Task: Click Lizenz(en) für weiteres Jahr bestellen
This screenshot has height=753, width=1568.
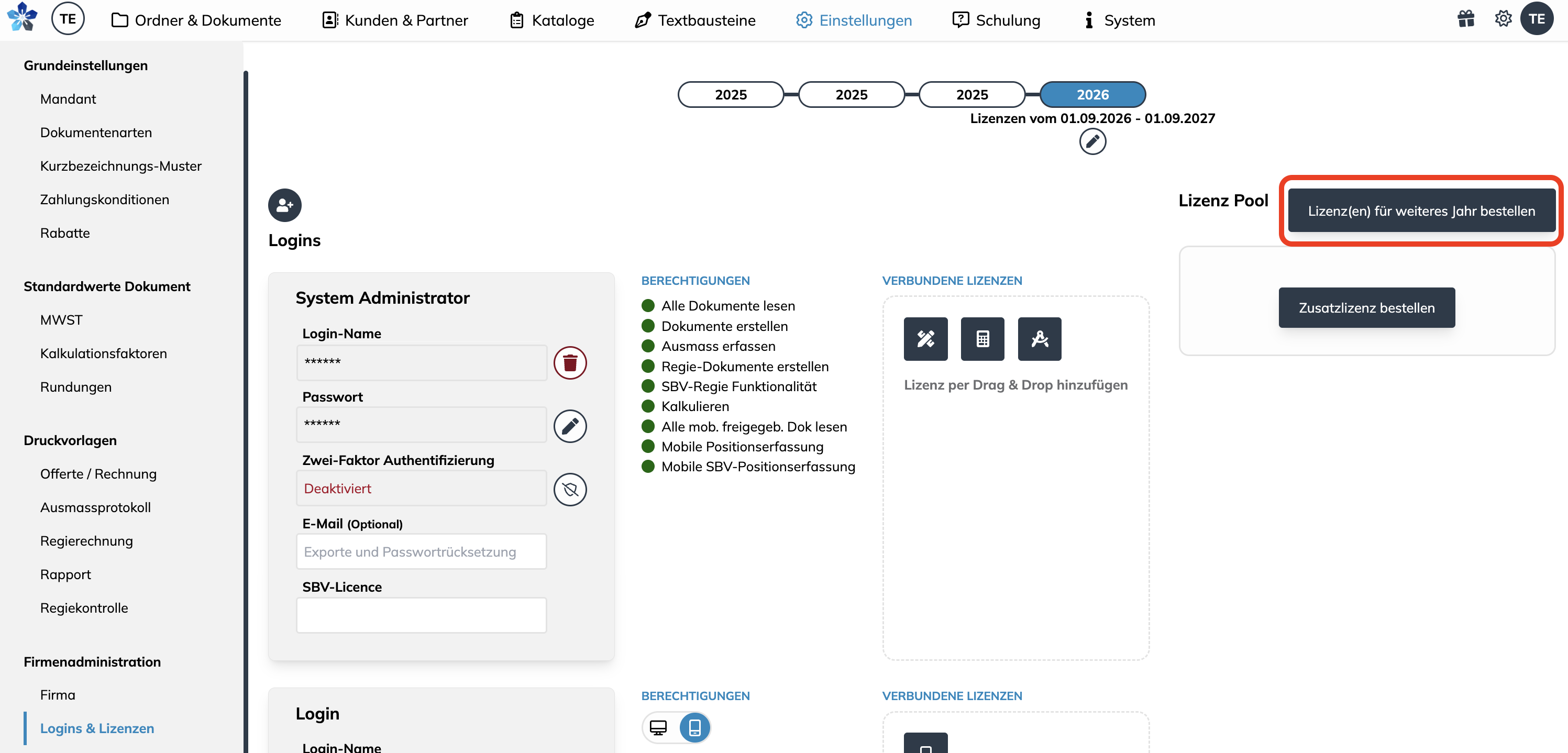Action: click(1421, 211)
